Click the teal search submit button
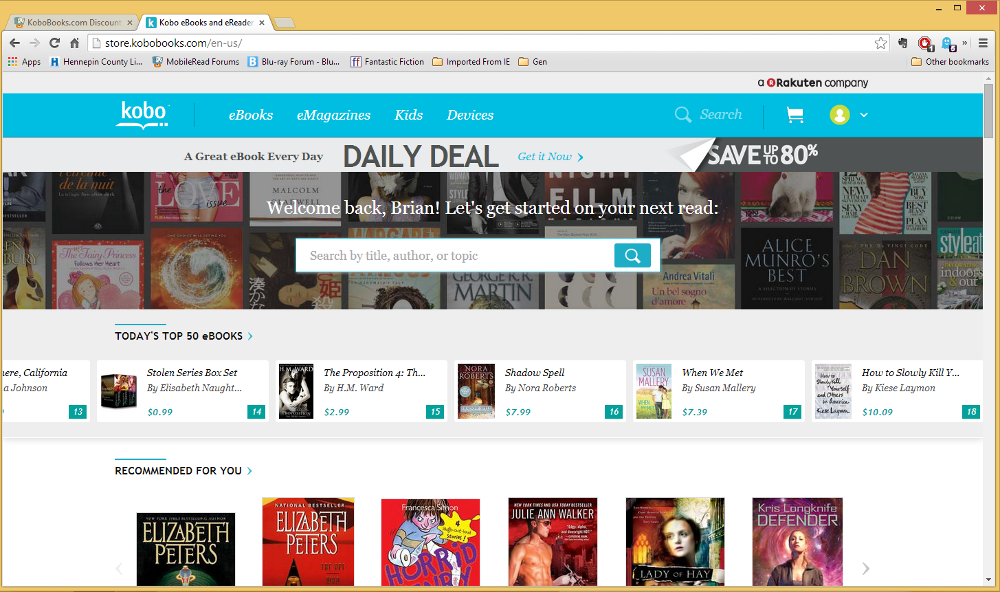Screen dimensions: 1000x592 coord(633,256)
